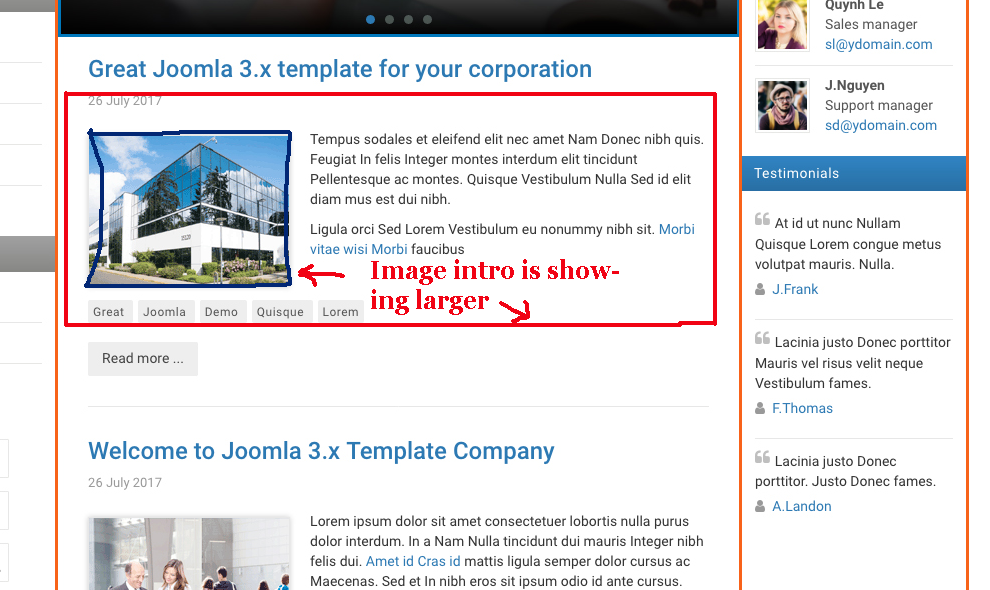Select the first slideshow pagination dot
990x590 pixels.
coord(371,20)
